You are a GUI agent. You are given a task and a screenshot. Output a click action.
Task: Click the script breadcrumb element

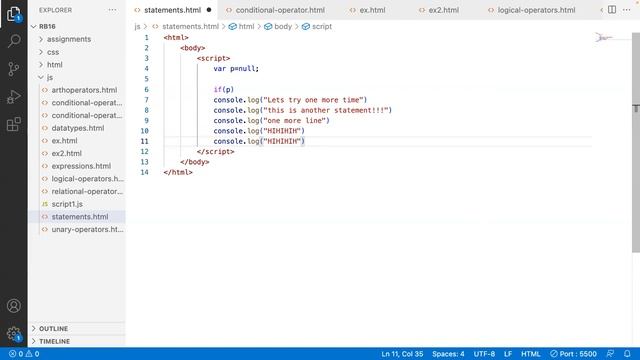click(x=317, y=27)
